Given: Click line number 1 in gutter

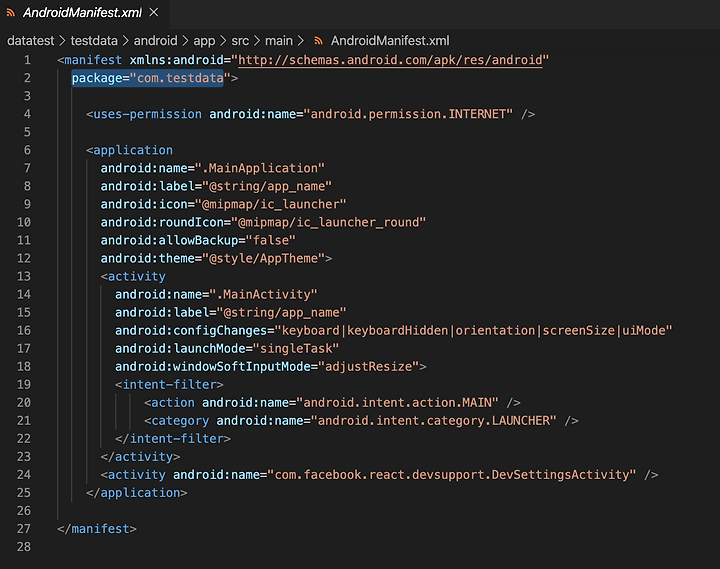Looking at the screenshot, I should tap(27, 60).
